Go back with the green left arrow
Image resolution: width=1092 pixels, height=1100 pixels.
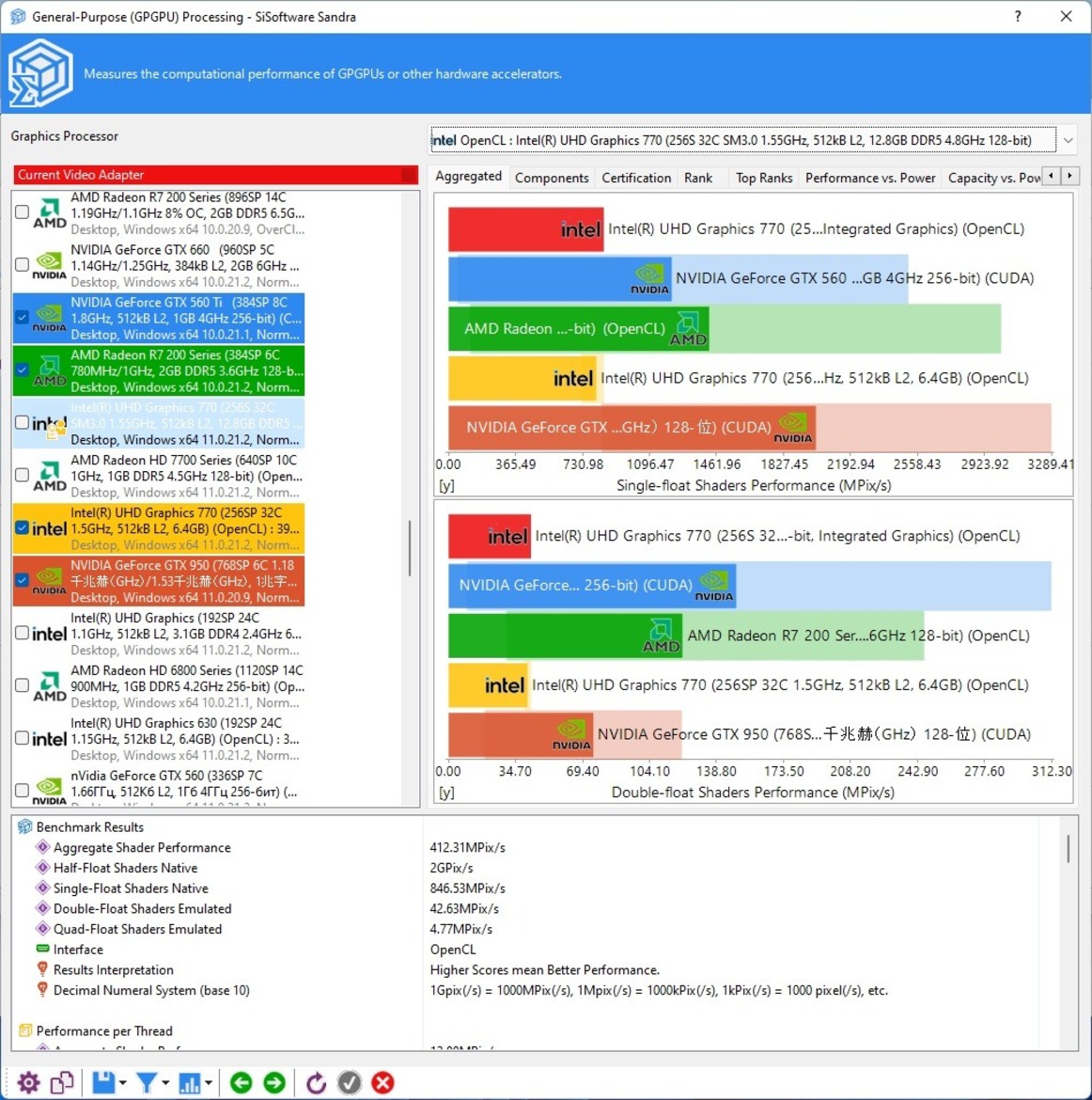(242, 1082)
